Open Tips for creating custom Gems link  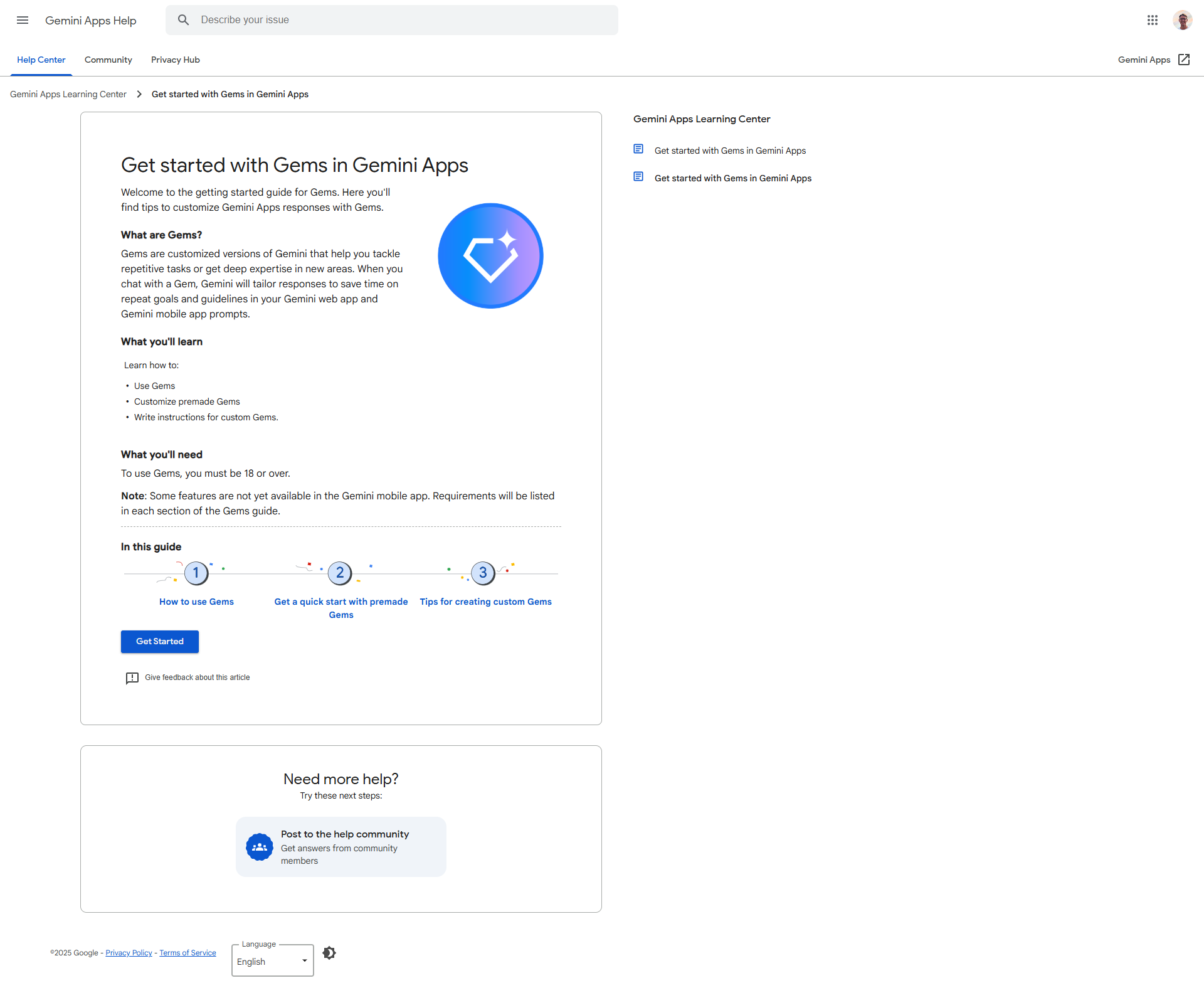[485, 602]
